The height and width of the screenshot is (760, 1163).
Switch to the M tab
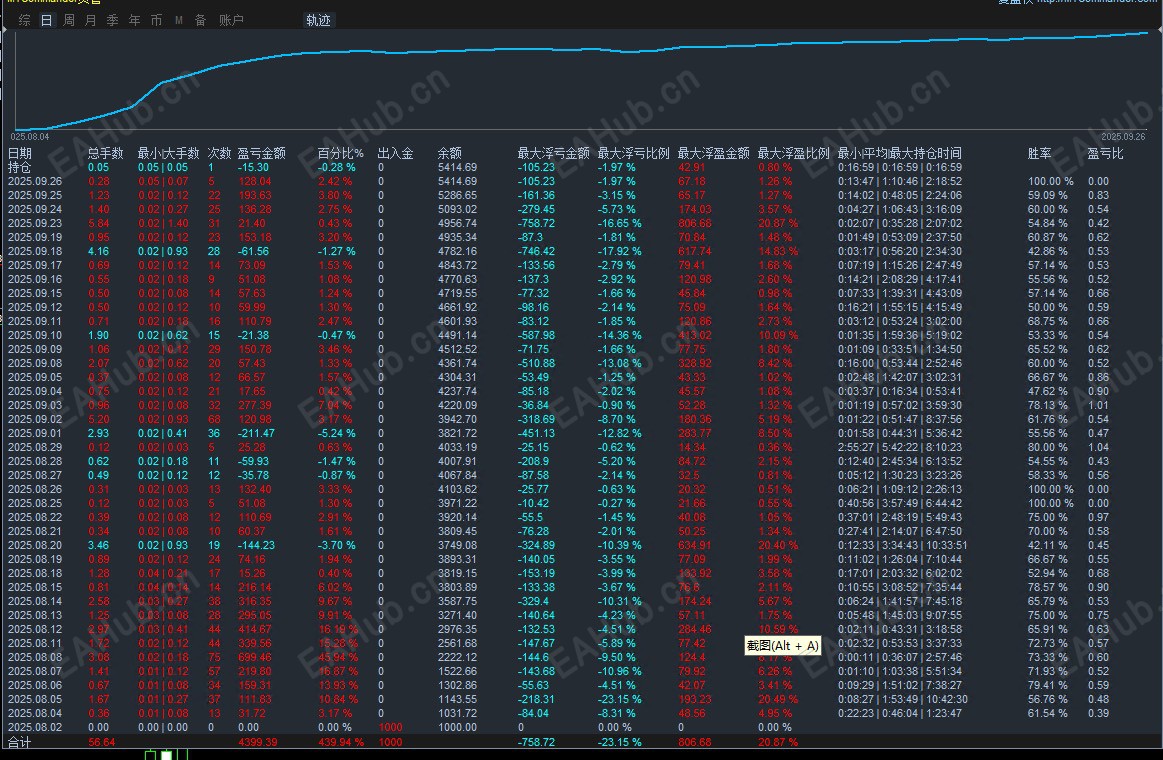(x=179, y=20)
